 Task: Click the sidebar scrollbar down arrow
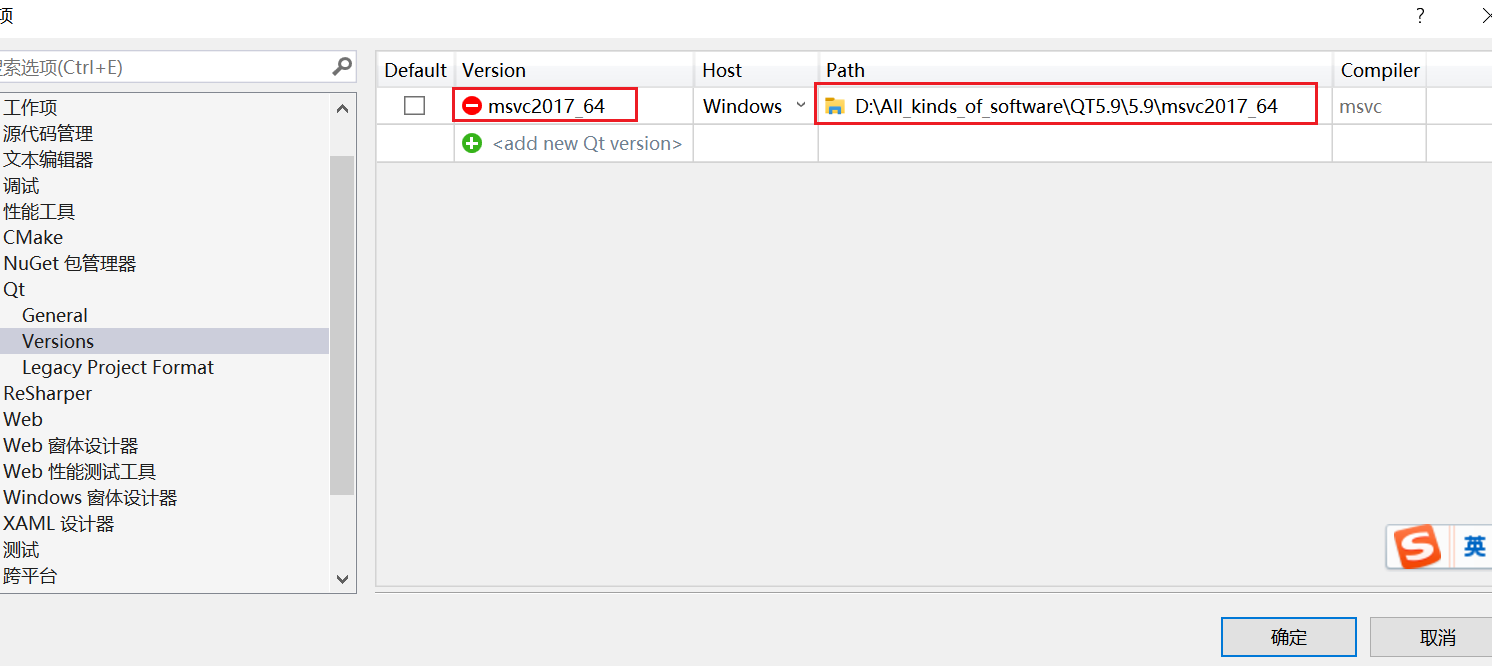pyautogui.click(x=342, y=578)
